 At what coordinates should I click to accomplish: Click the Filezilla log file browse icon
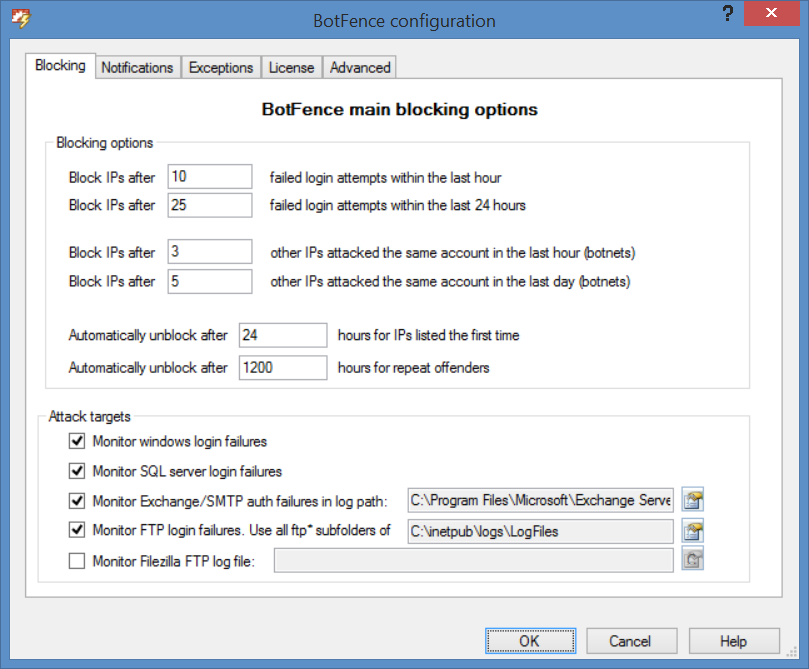(692, 559)
